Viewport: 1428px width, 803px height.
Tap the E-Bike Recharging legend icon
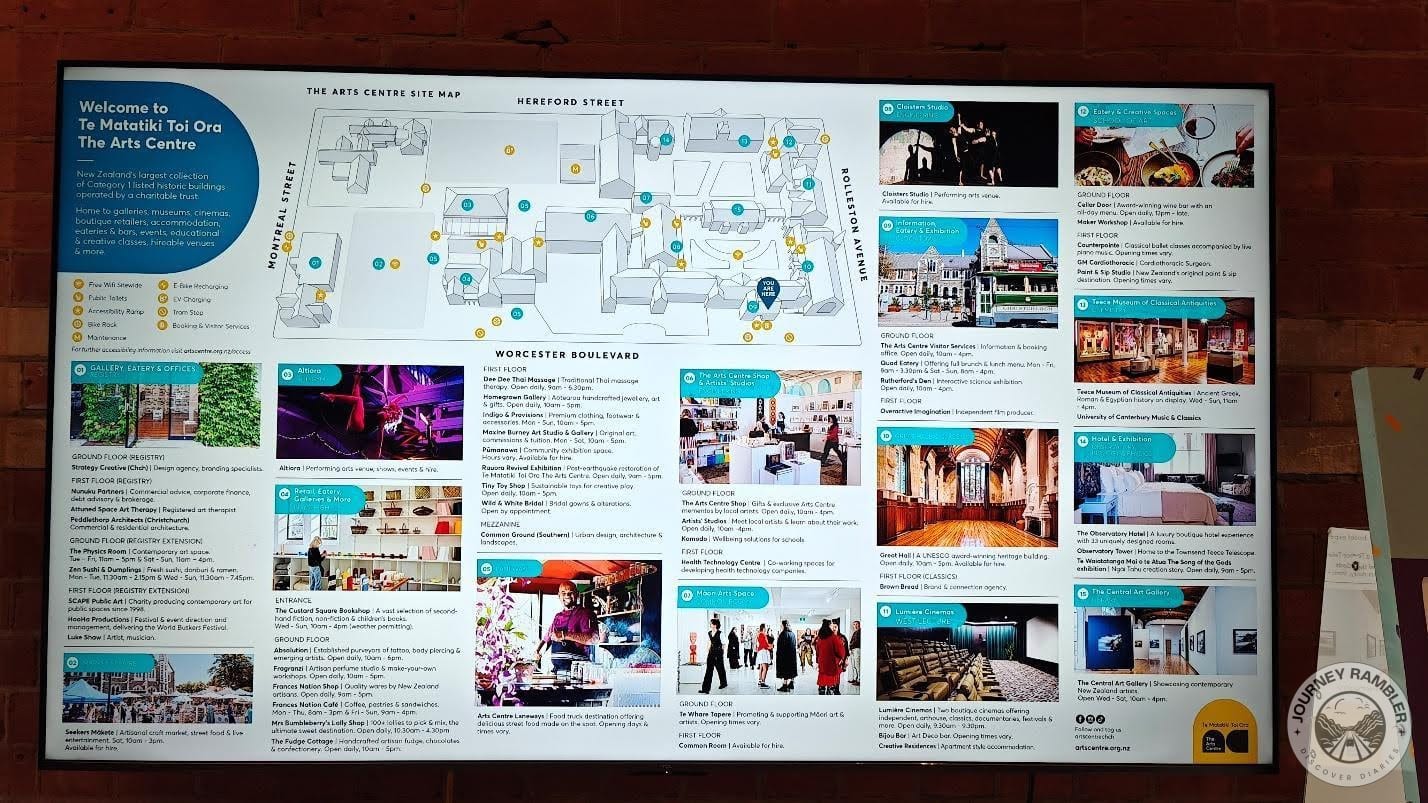click(162, 285)
